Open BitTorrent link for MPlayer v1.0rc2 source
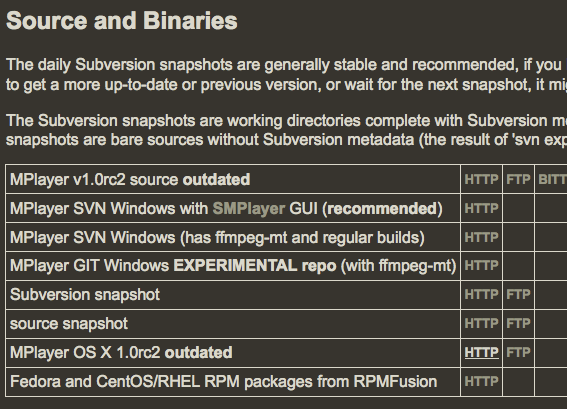This screenshot has width=567, height=409. [x=552, y=179]
